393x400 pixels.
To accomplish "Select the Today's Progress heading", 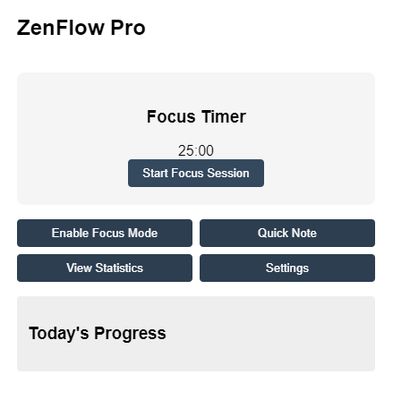I will (x=97, y=333).
